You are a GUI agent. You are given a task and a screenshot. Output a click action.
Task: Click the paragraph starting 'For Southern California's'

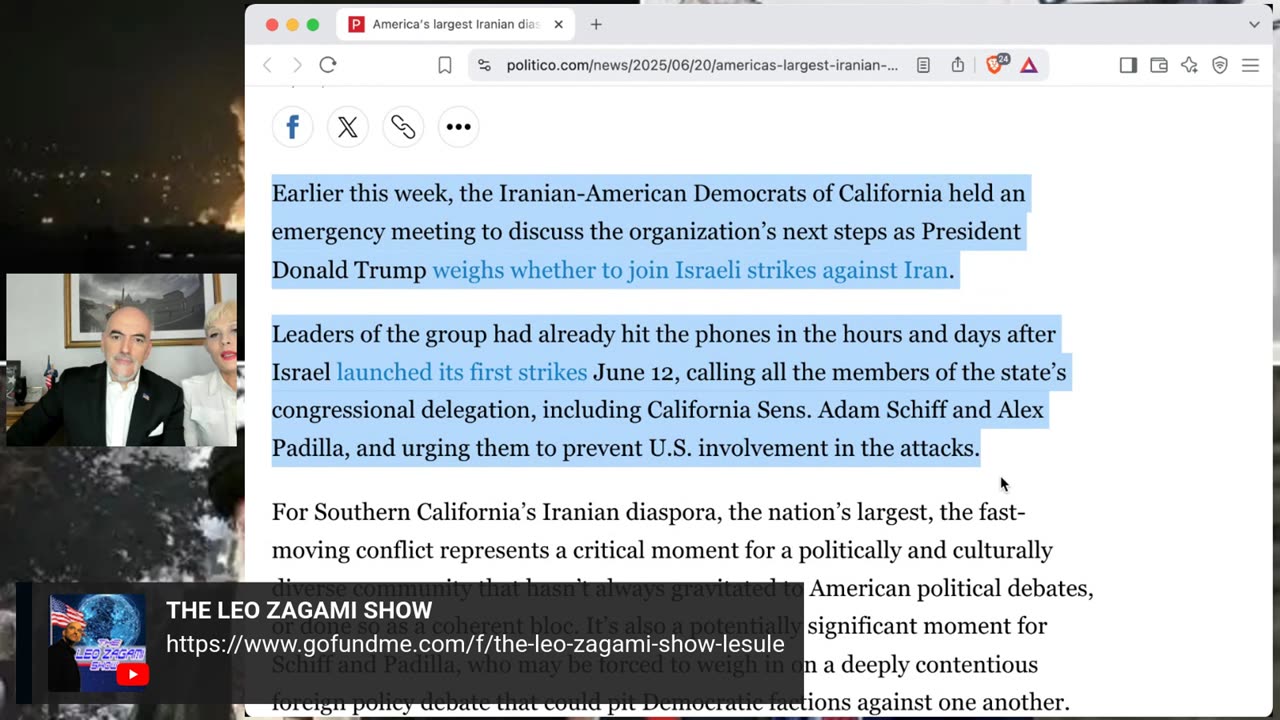pos(682,607)
